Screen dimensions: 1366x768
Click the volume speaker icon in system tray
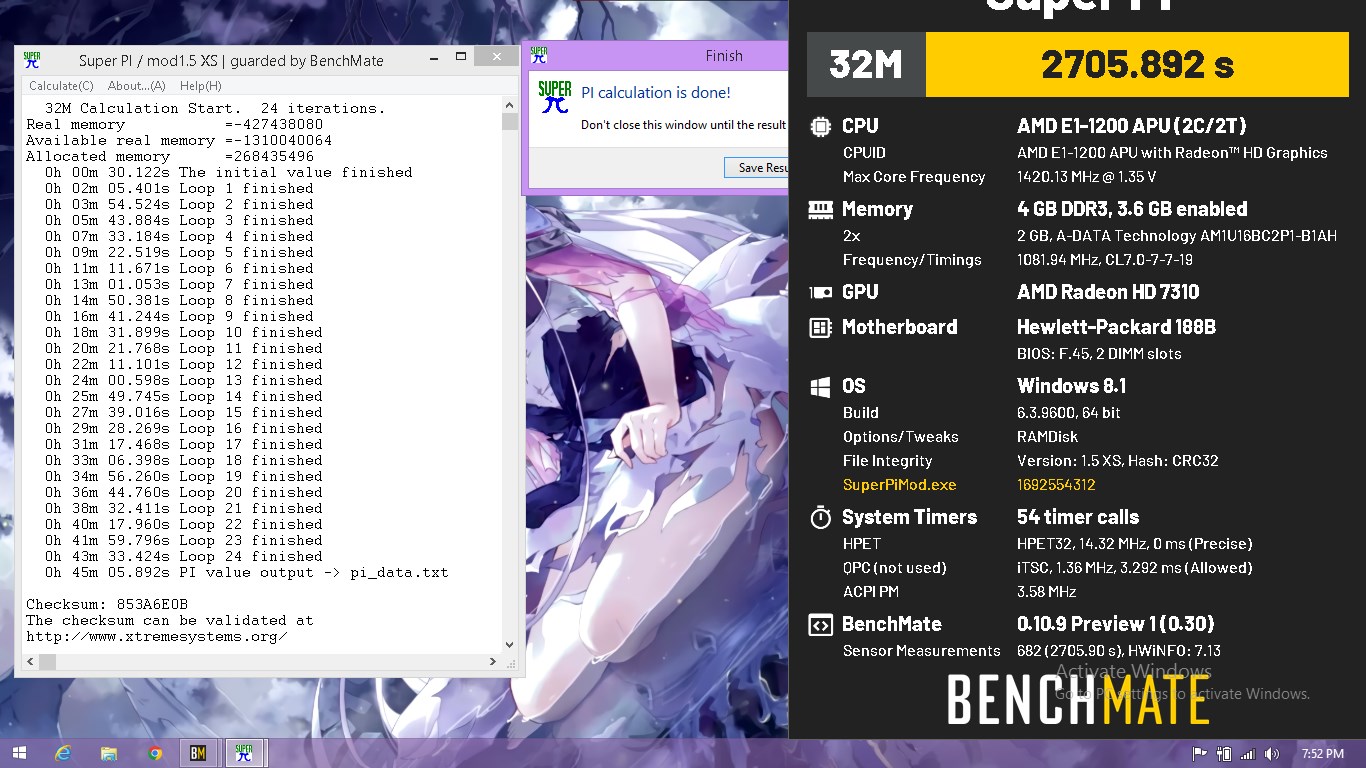click(x=1272, y=754)
